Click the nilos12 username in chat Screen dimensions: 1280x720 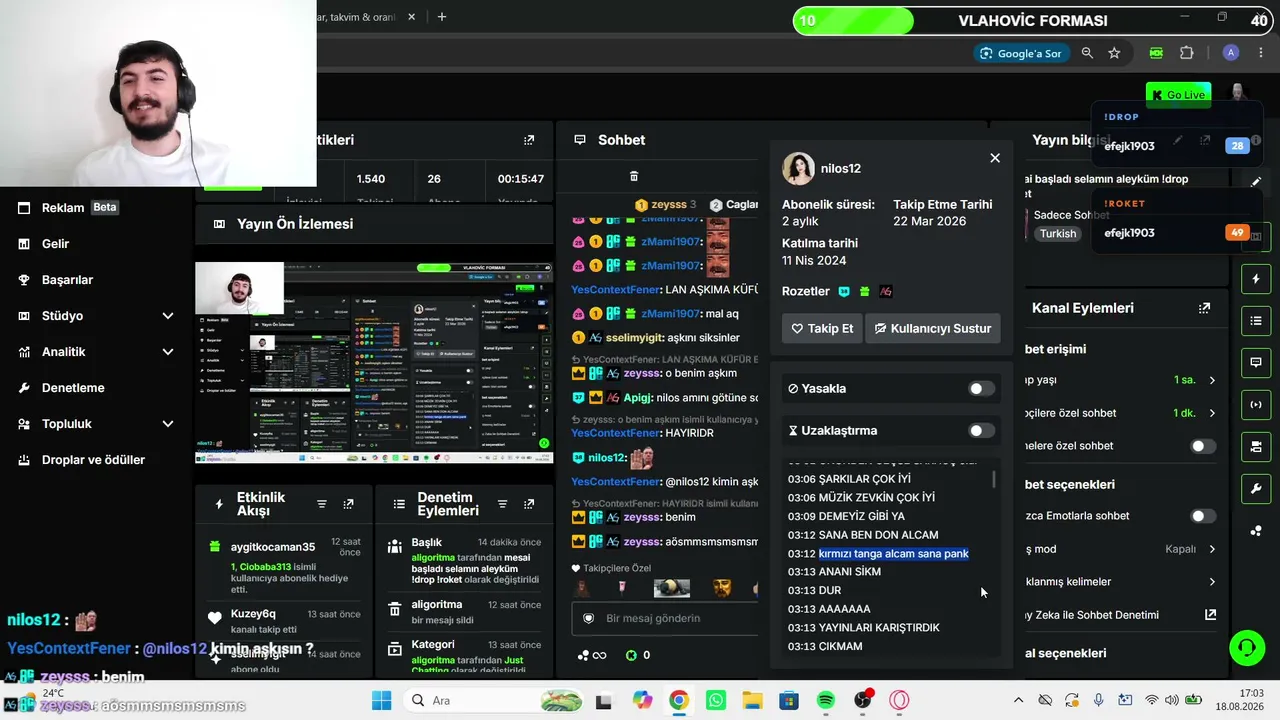606,458
